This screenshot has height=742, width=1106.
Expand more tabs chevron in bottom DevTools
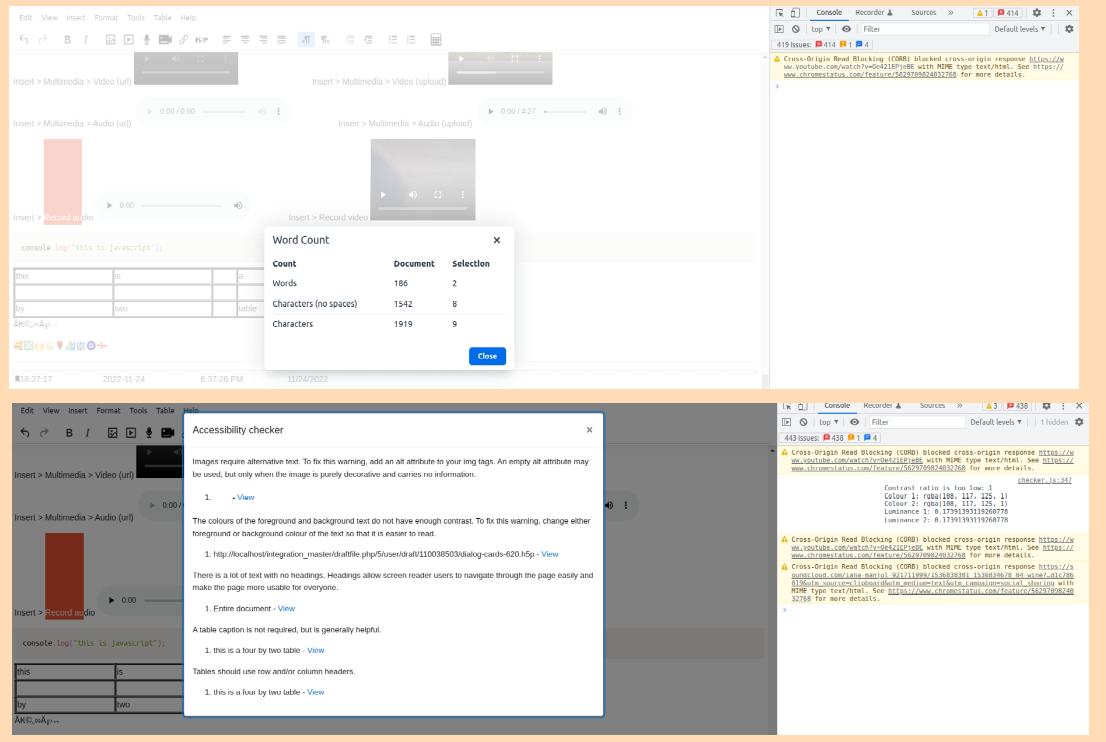959,406
